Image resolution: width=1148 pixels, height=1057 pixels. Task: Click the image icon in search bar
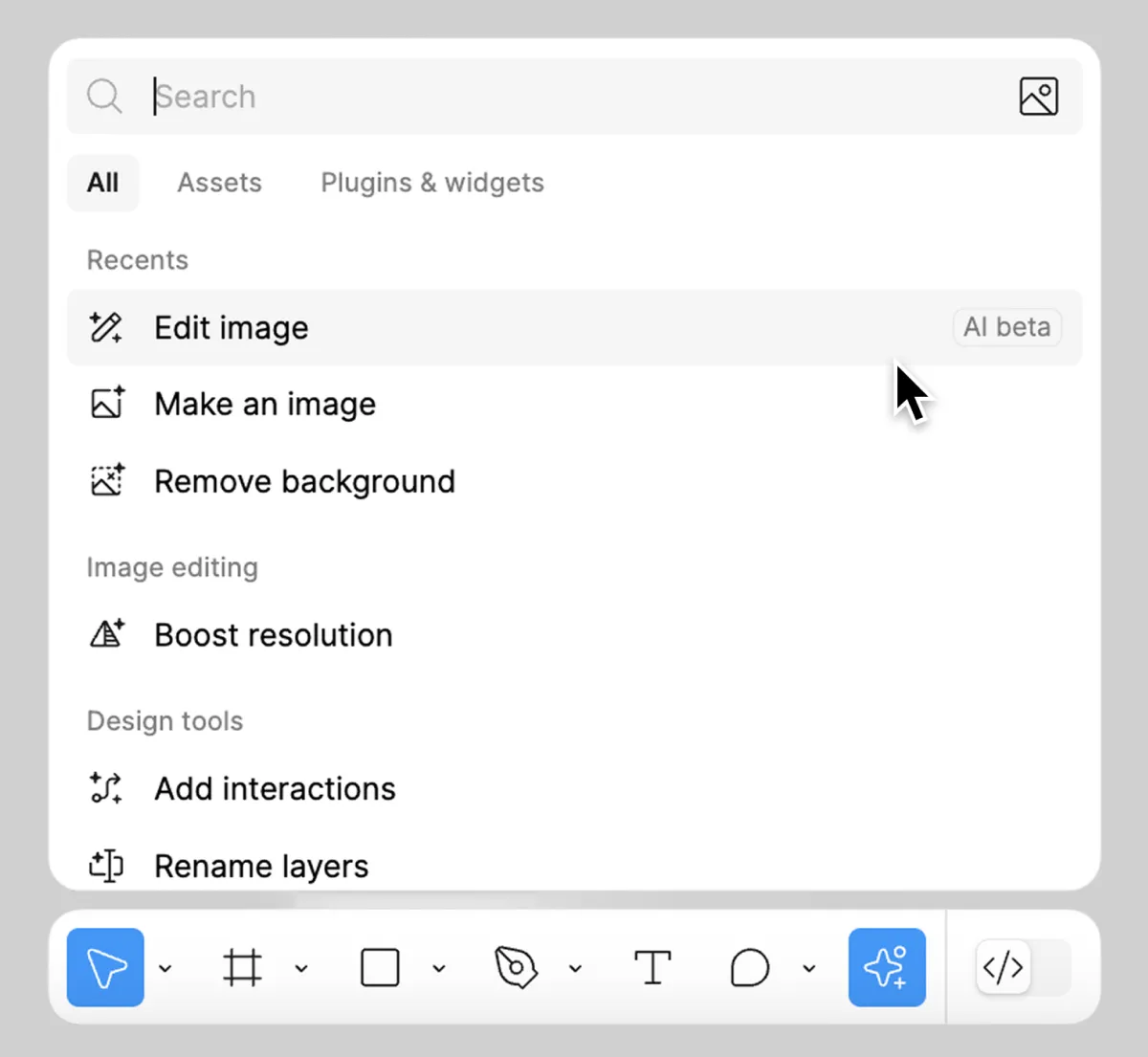point(1038,97)
